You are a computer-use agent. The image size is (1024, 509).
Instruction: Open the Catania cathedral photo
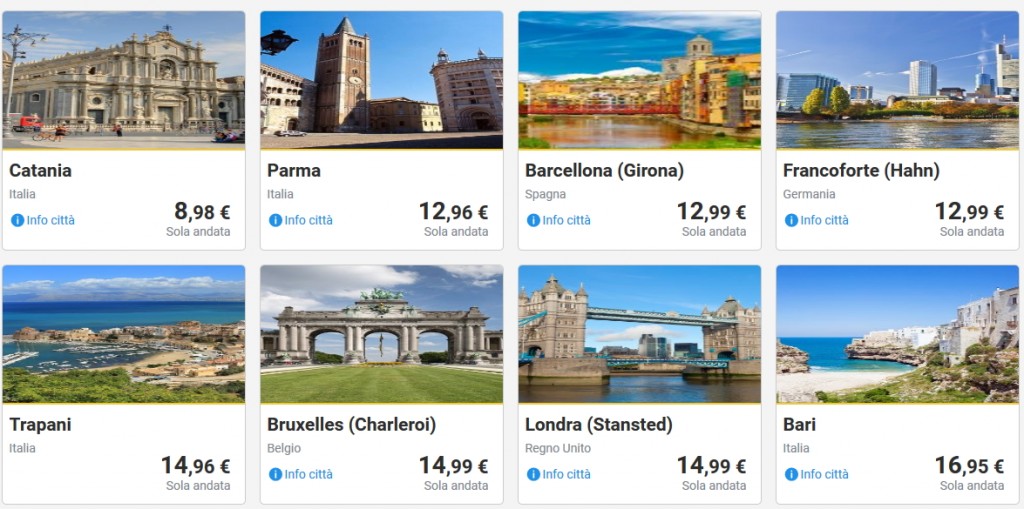[x=124, y=80]
